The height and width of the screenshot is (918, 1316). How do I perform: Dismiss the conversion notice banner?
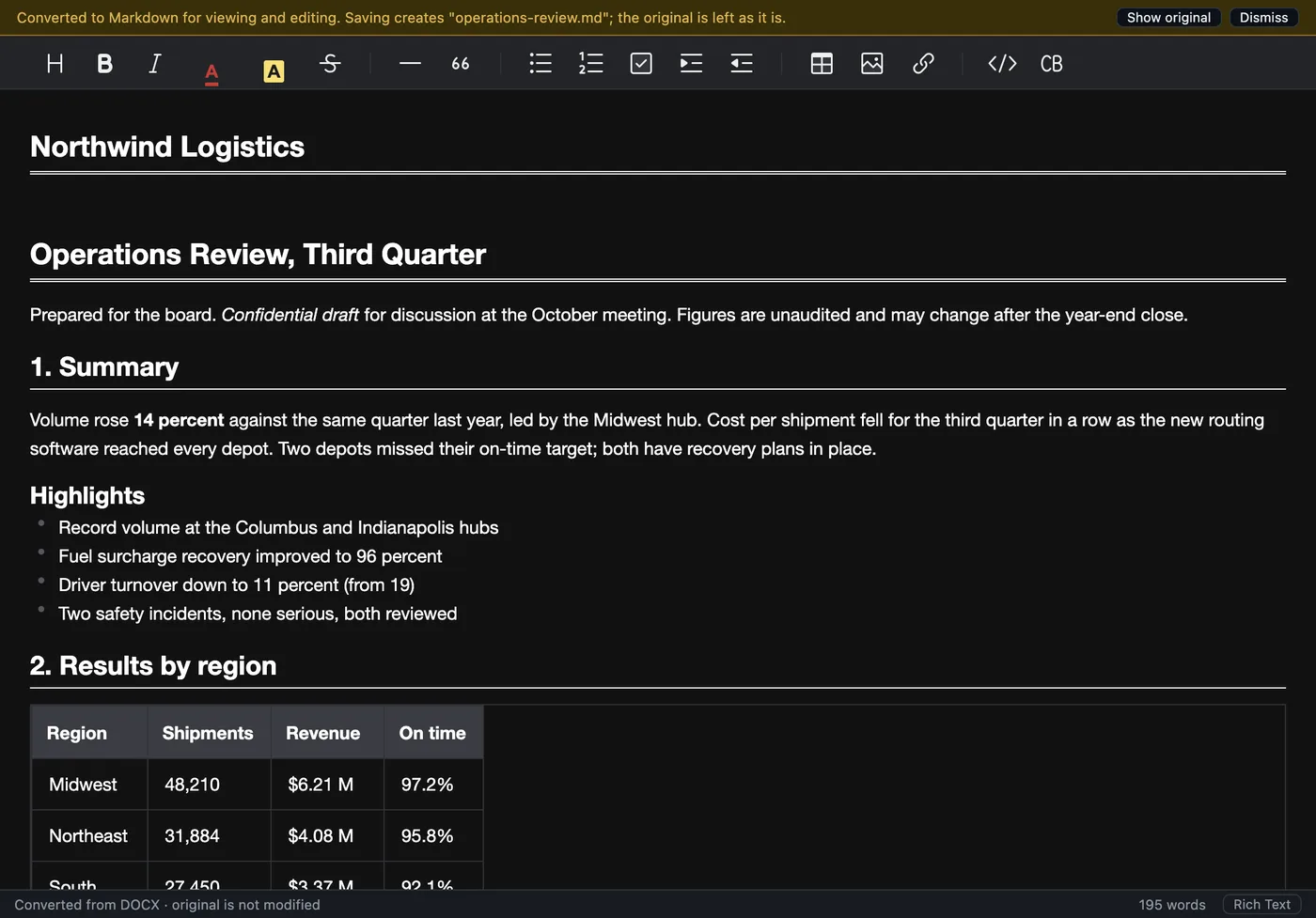point(1263,18)
